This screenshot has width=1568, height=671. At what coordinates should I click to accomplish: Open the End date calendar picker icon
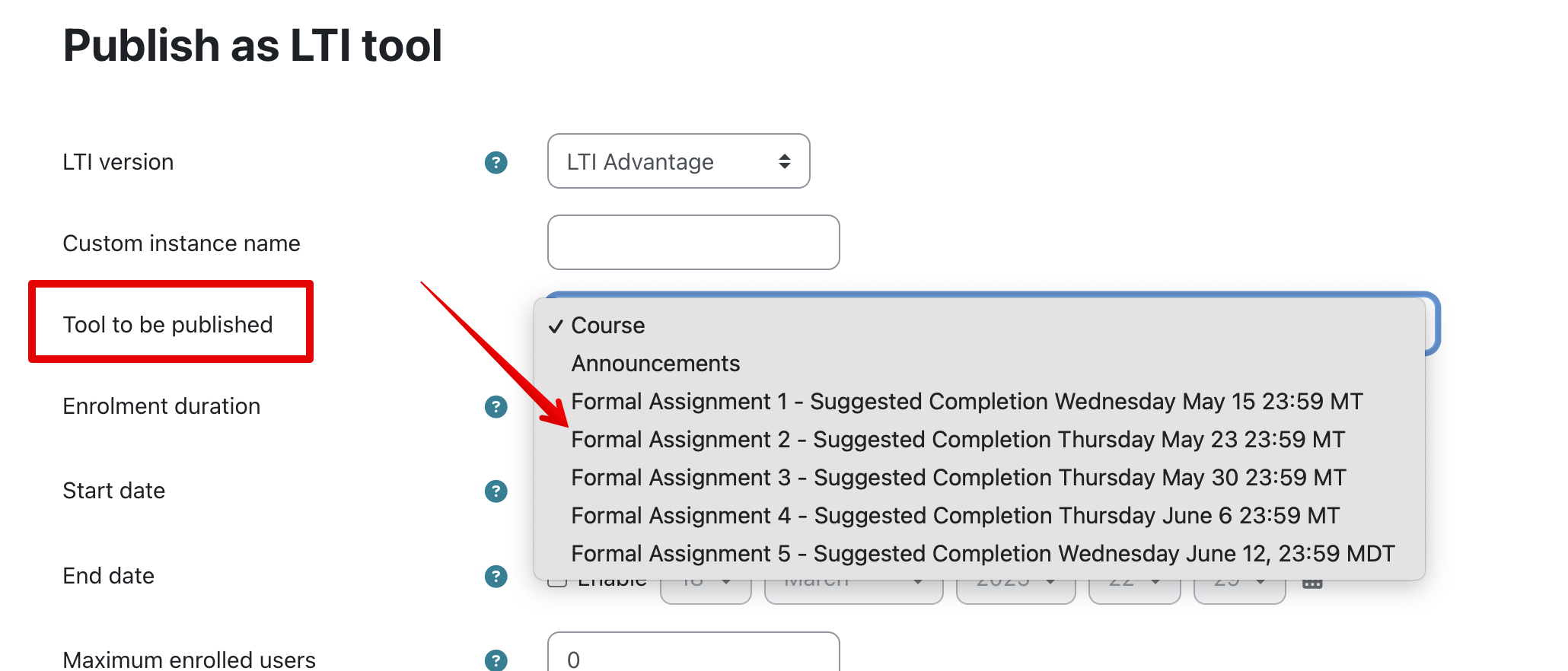pyautogui.click(x=1311, y=585)
